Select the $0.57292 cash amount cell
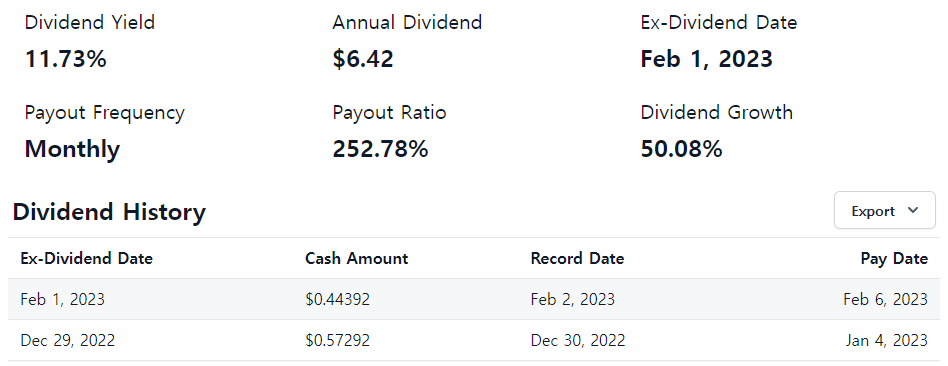This screenshot has width=948, height=366. click(337, 340)
